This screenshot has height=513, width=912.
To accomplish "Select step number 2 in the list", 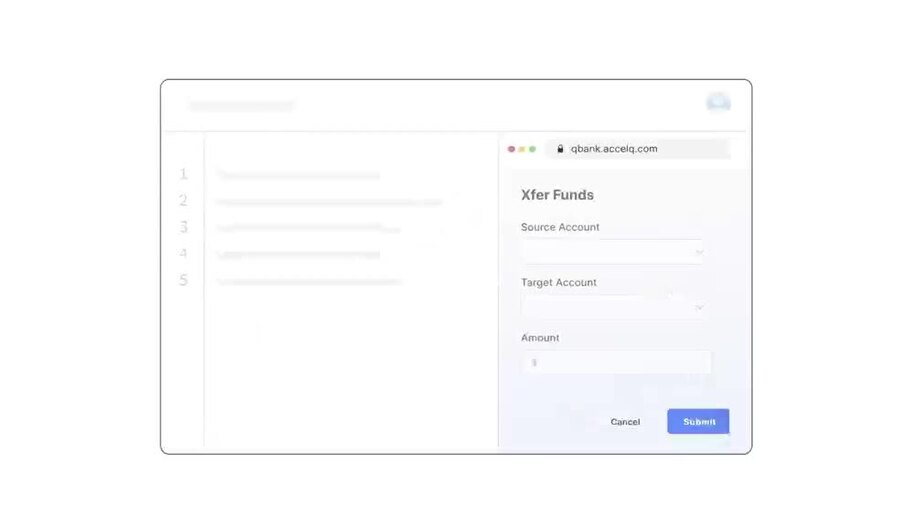I will pyautogui.click(x=183, y=201).
